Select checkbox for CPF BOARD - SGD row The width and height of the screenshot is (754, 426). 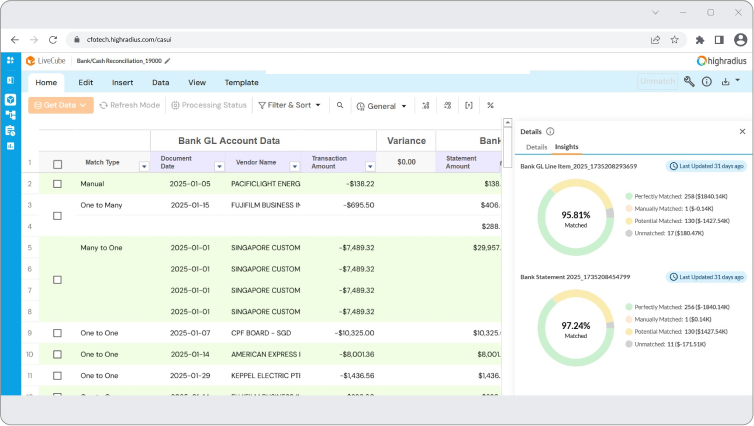point(57,332)
